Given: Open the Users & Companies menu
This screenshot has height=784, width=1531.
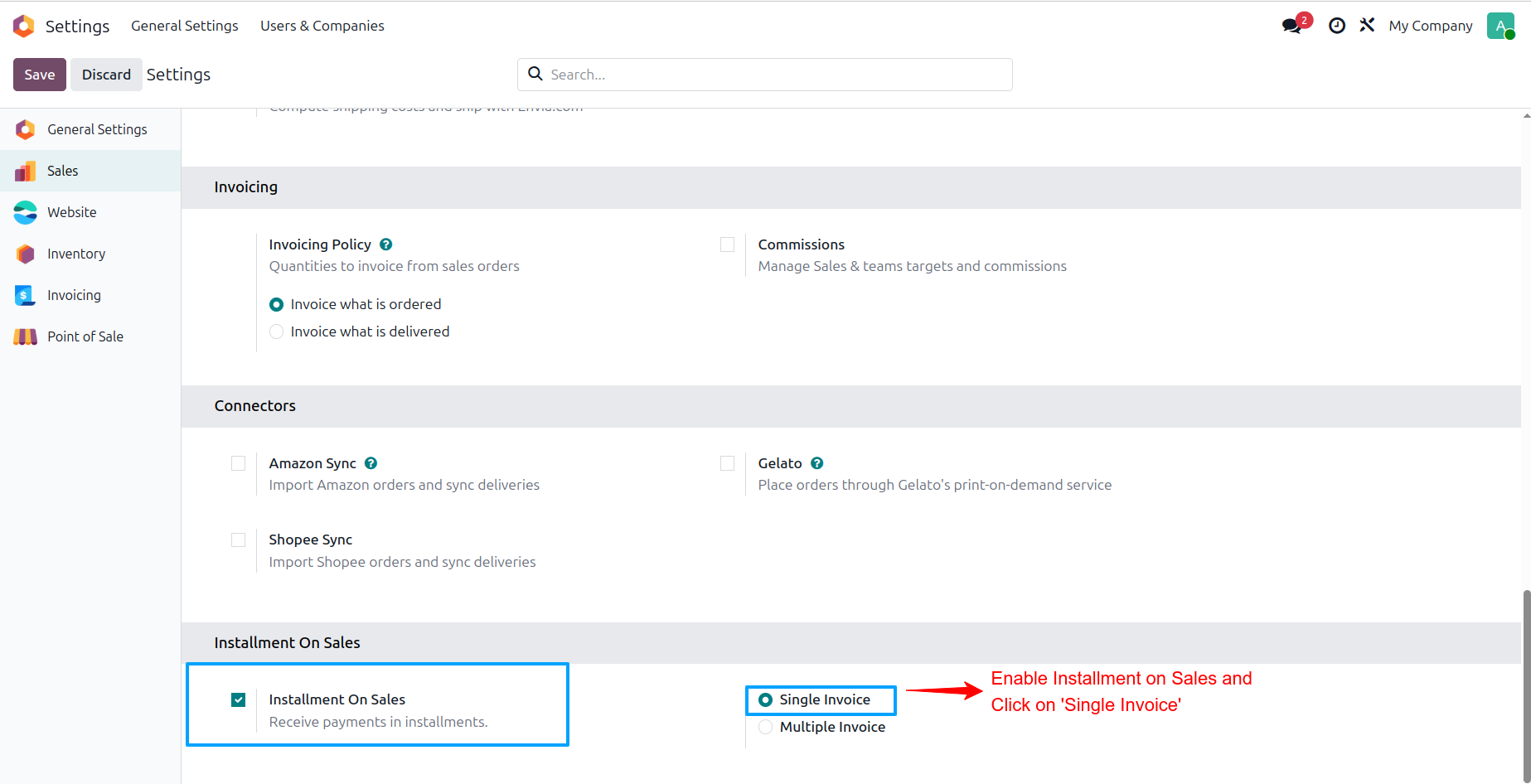Looking at the screenshot, I should (322, 26).
